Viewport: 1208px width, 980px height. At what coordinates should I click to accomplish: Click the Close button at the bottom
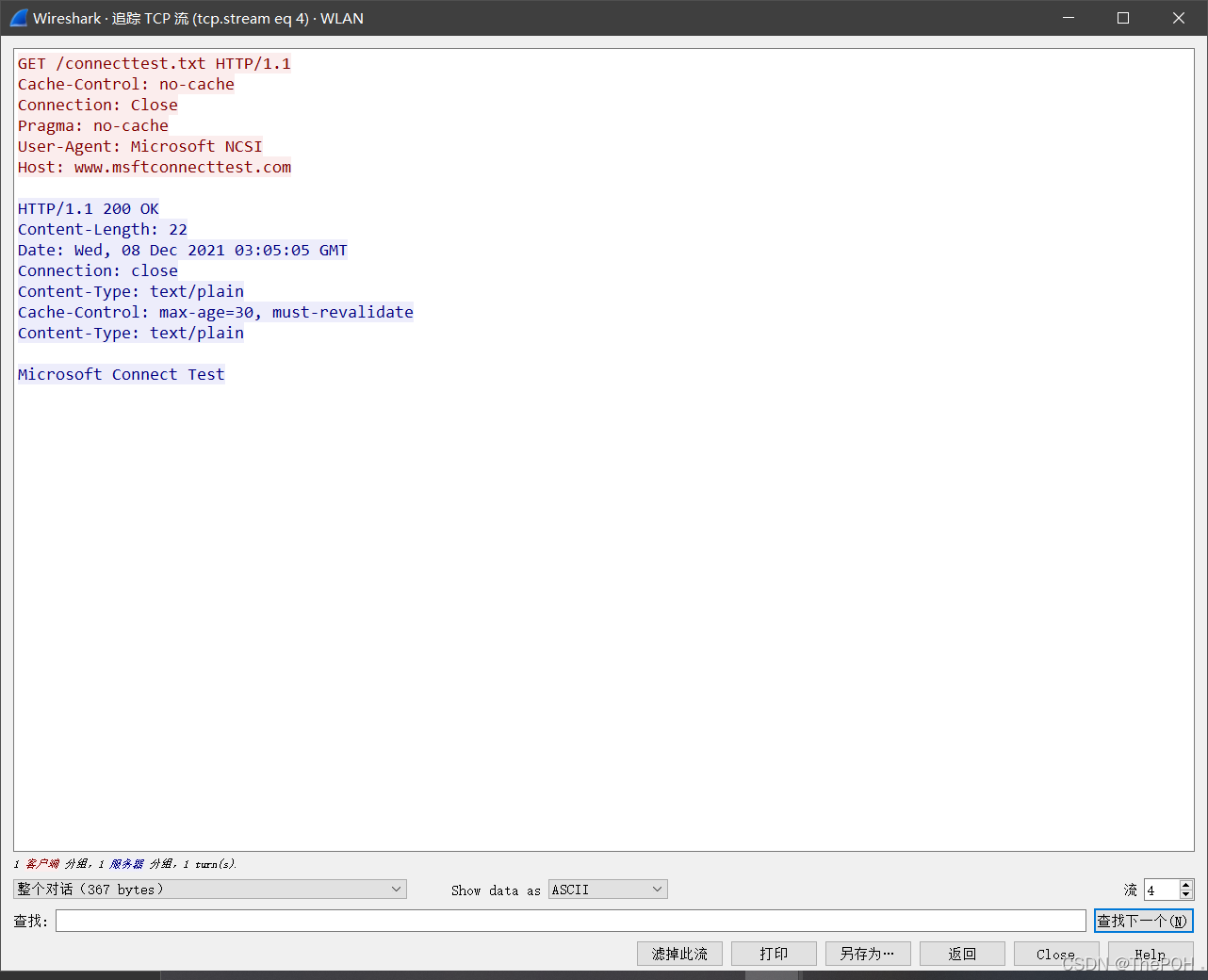[1056, 954]
